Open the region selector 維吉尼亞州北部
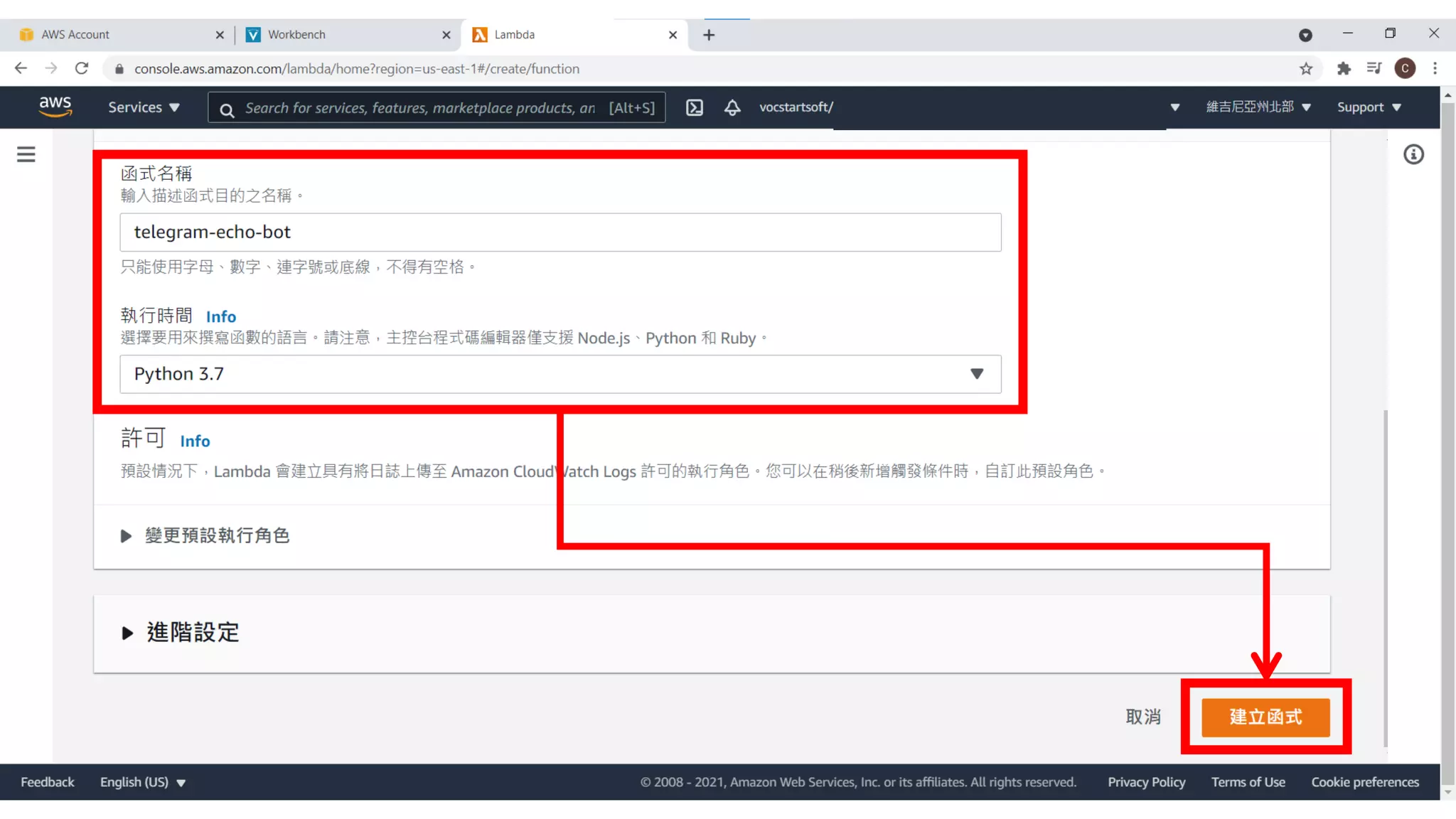 click(x=1258, y=107)
